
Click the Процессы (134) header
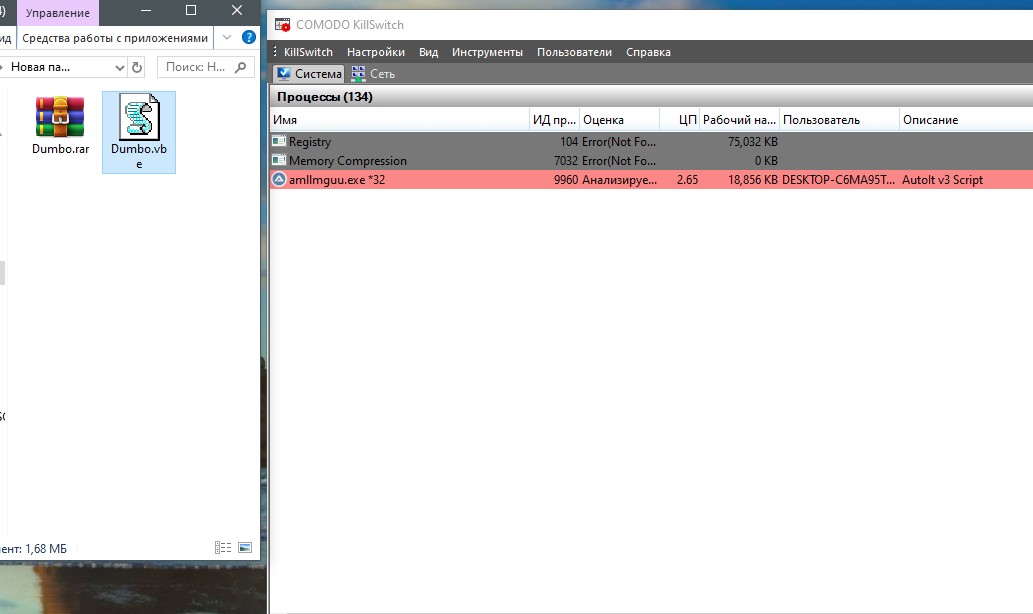pyautogui.click(x=325, y=97)
